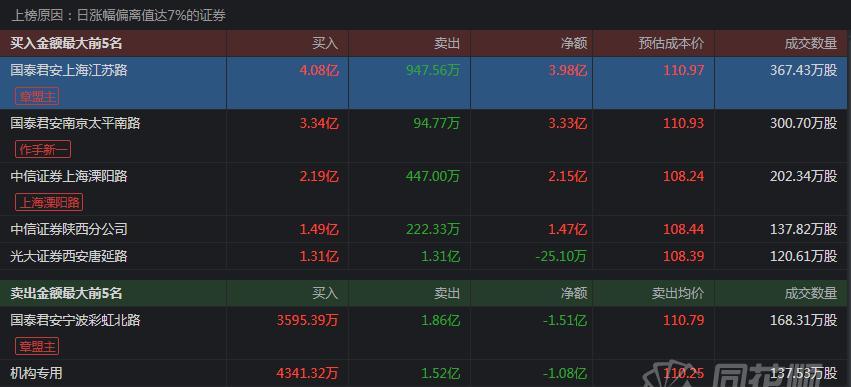This screenshot has width=851, height=387.
Task: Click estimated cost 110.93
Action: click(x=684, y=123)
